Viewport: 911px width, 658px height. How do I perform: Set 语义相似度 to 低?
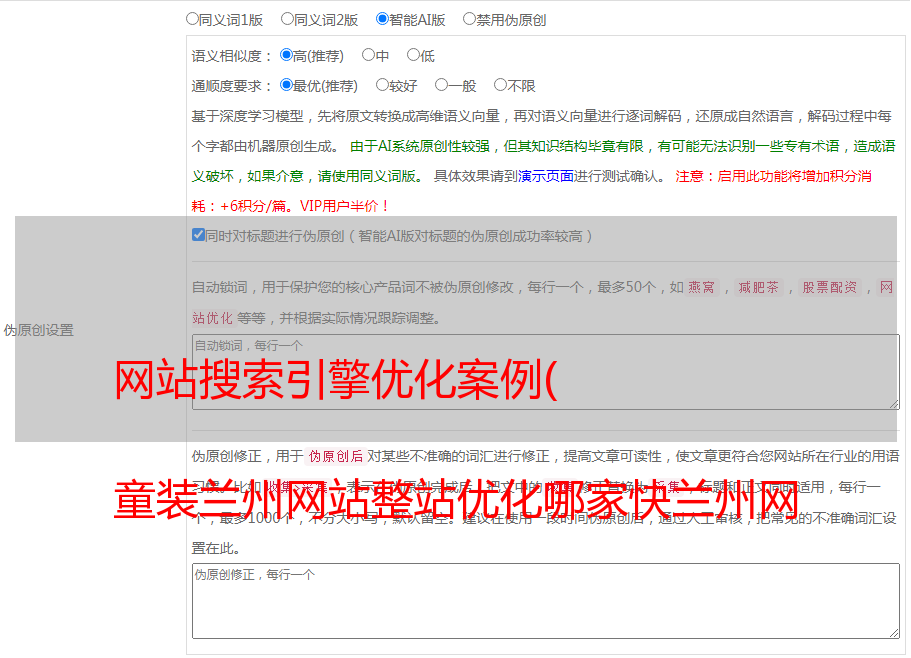pos(413,55)
